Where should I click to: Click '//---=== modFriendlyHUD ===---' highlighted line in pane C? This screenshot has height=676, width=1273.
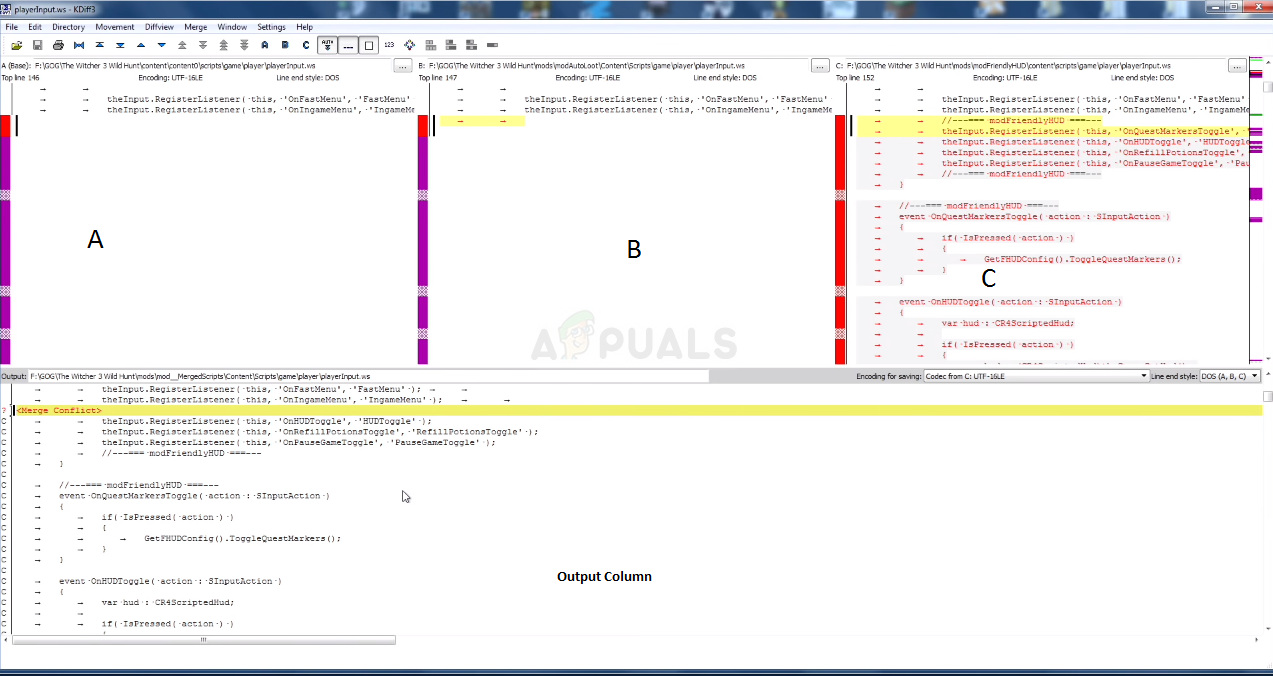1021,120
